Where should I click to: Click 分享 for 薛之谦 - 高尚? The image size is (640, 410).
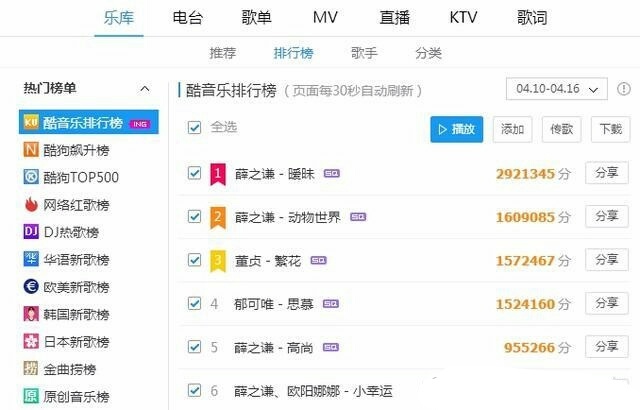[607, 347]
